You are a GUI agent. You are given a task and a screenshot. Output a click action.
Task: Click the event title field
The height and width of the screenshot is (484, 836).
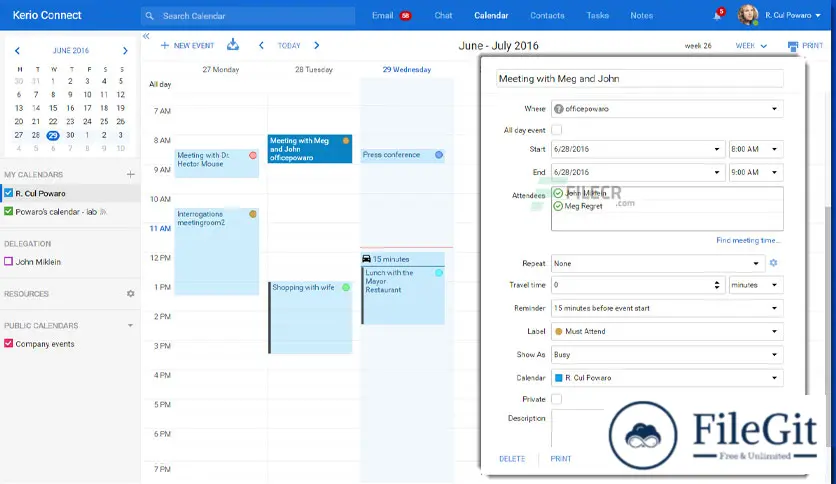[x=640, y=78]
